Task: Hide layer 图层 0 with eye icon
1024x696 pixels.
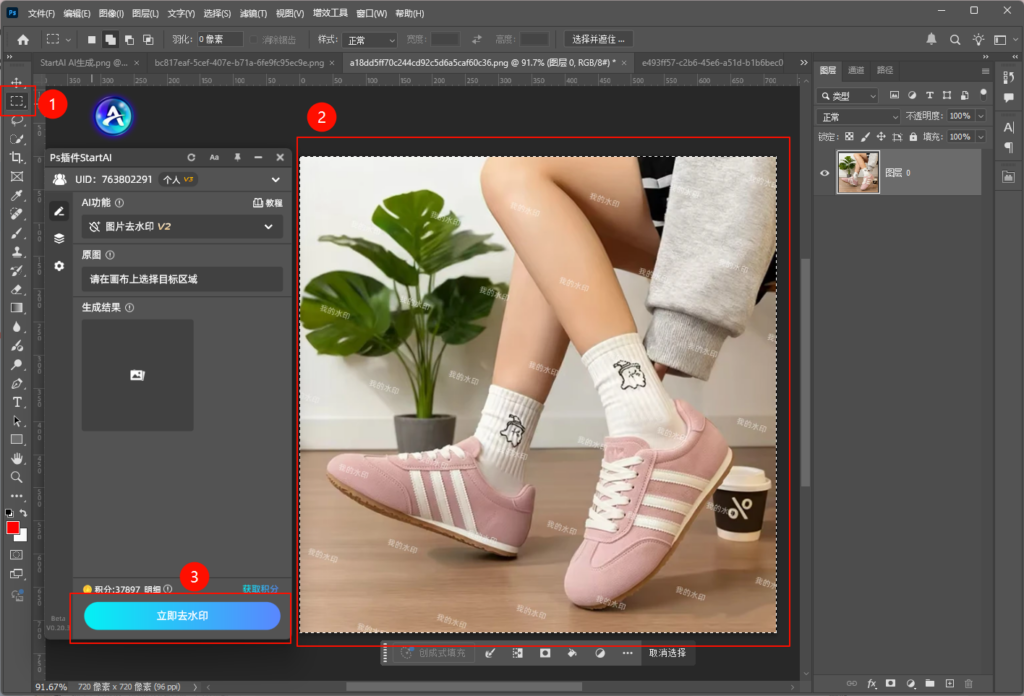Action: (x=825, y=173)
